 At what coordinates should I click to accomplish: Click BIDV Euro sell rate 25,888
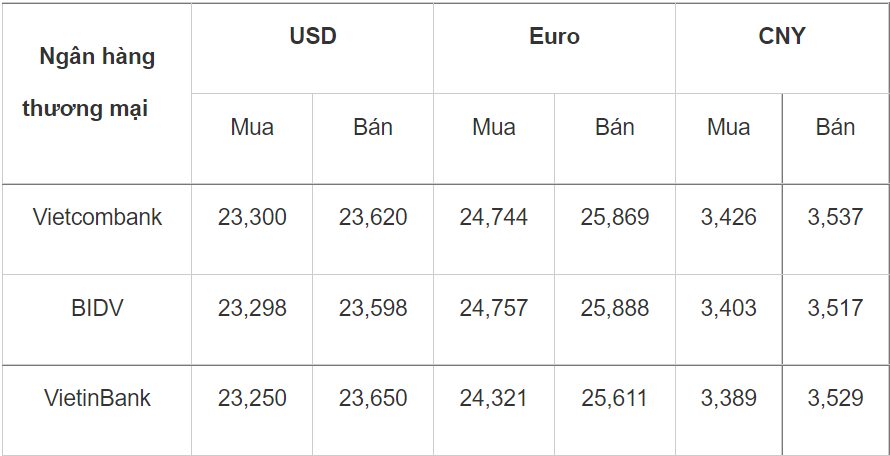click(x=615, y=308)
